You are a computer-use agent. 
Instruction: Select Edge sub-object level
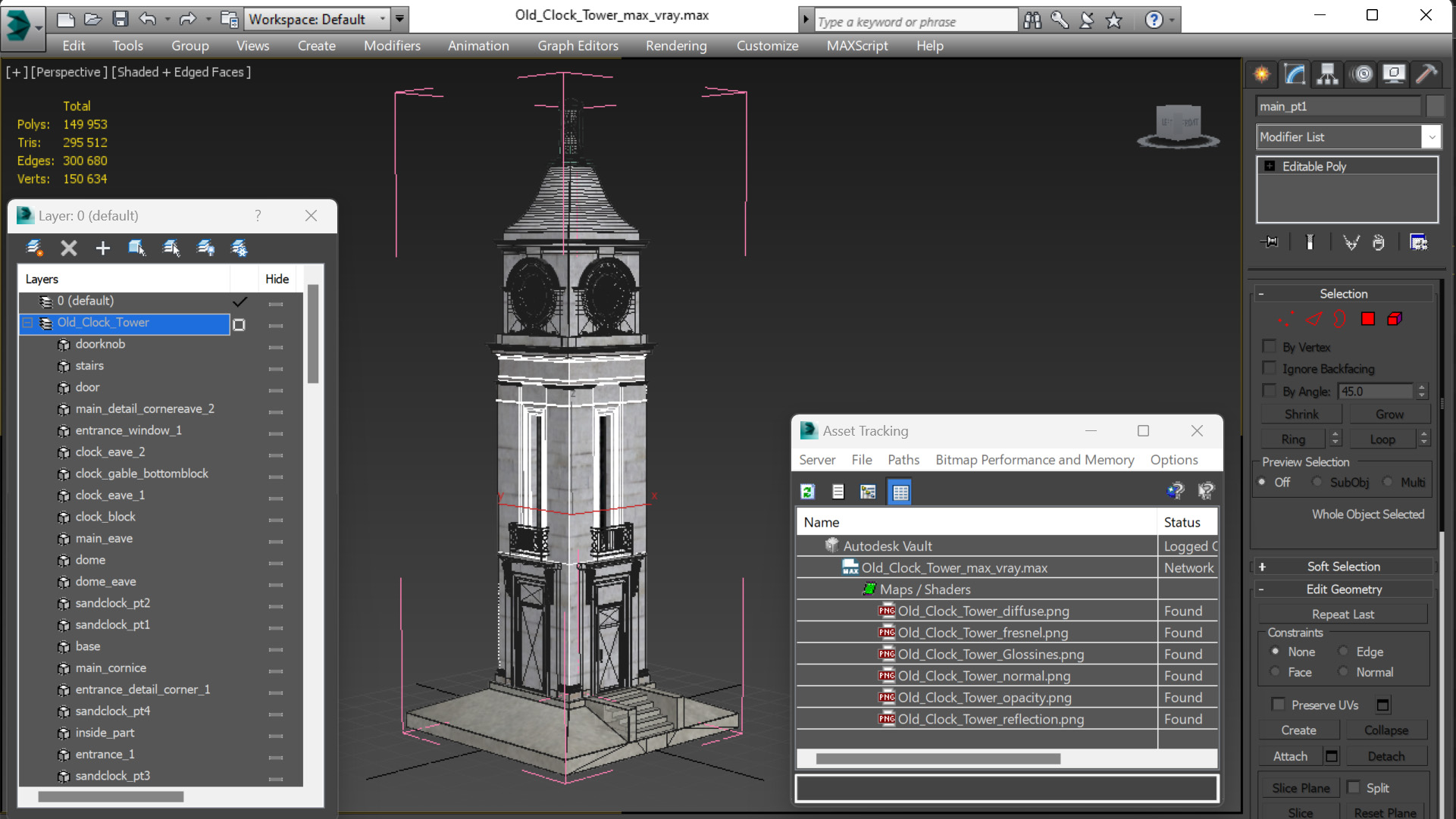(x=1313, y=319)
